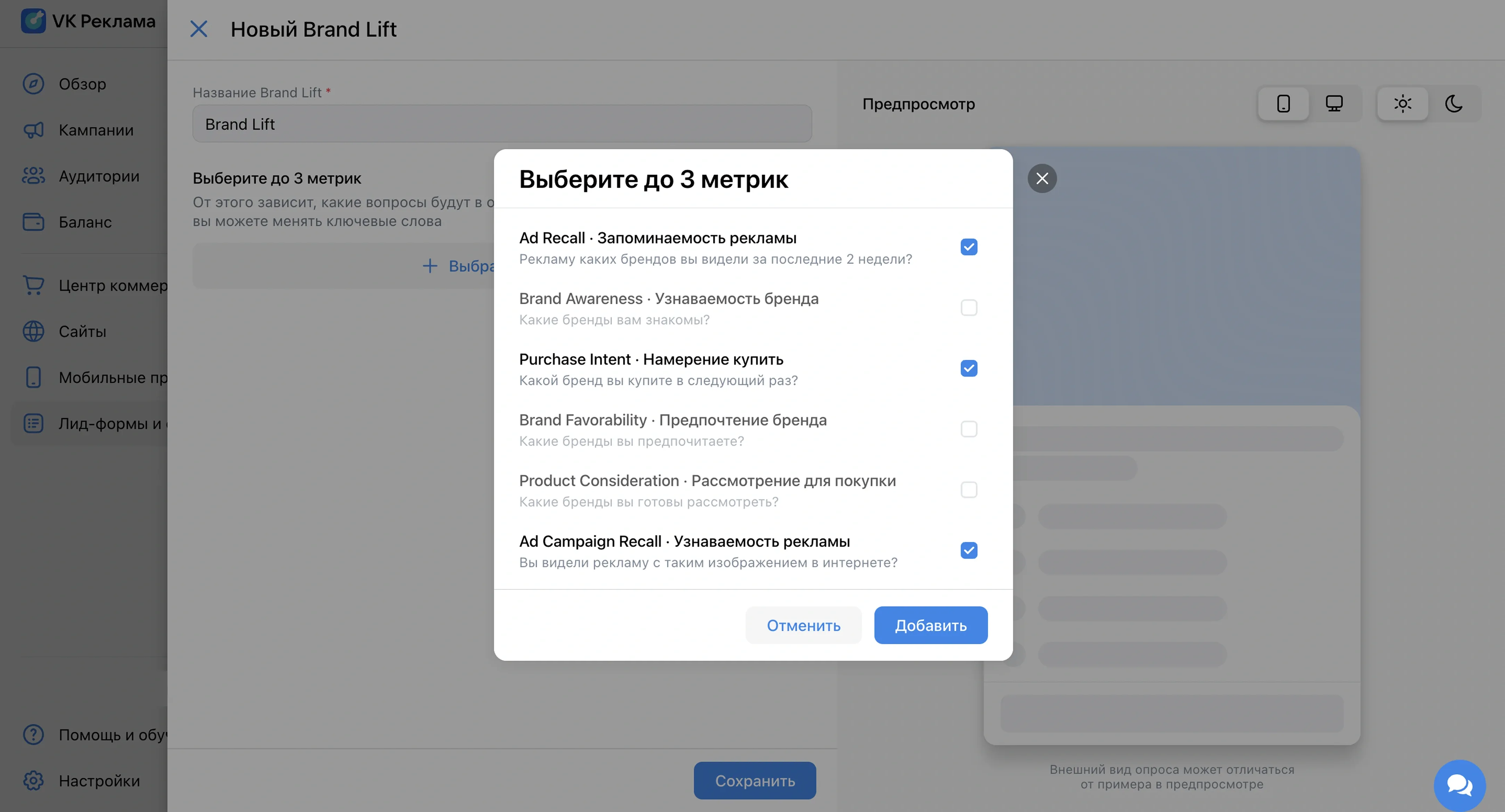Screen dimensions: 1505x812
Task: Open Сайты in the sidebar menu
Action: [82, 331]
